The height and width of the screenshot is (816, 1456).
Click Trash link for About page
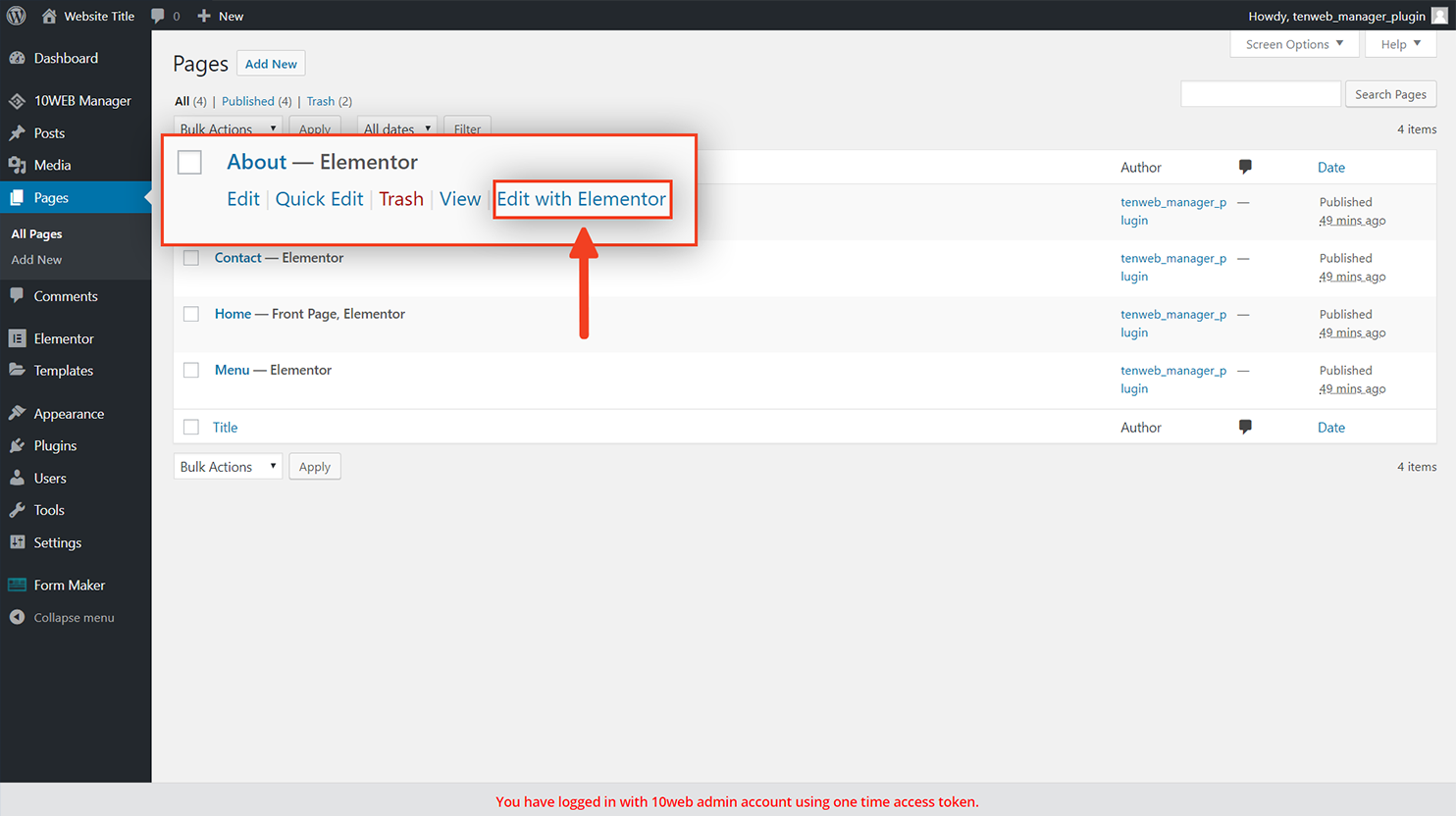coord(401,199)
